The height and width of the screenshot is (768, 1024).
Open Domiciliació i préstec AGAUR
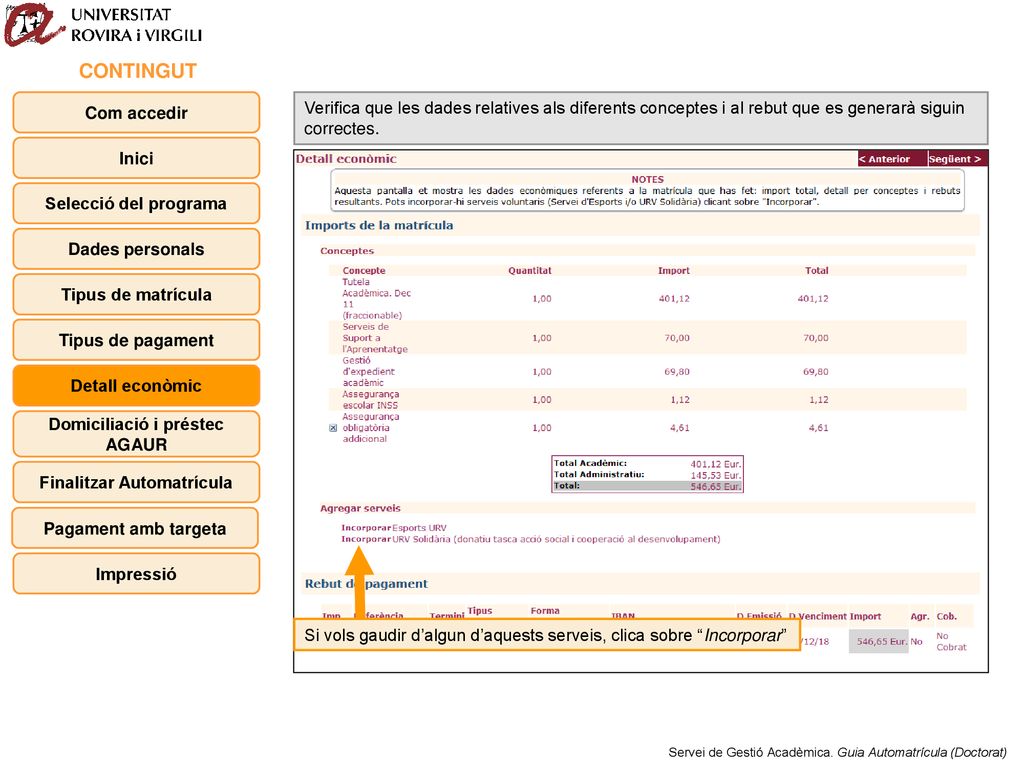coord(136,434)
